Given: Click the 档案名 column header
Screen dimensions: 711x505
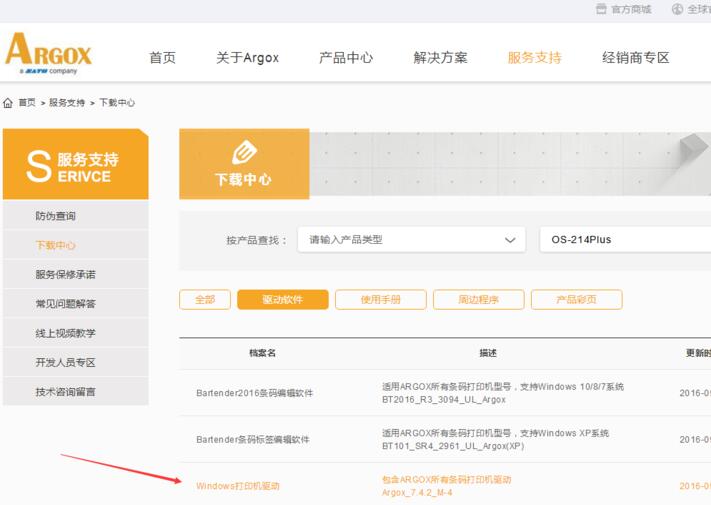Looking at the screenshot, I should (x=263, y=353).
